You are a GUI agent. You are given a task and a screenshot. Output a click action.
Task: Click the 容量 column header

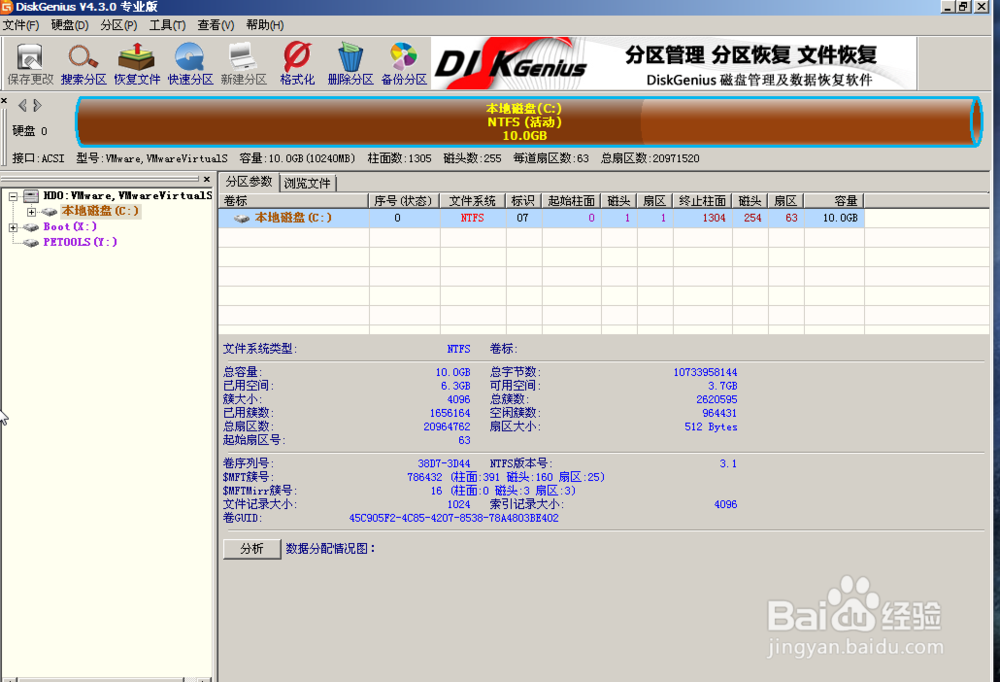pos(834,201)
